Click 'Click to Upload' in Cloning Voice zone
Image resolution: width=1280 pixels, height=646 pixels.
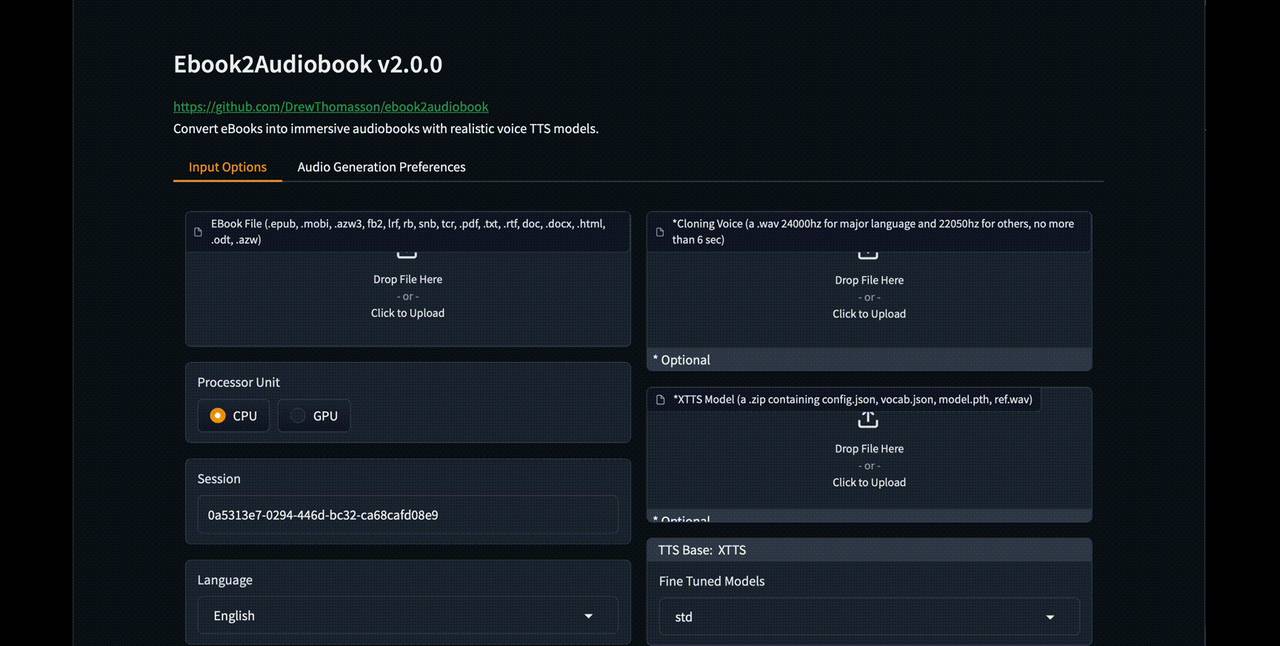[x=869, y=314]
